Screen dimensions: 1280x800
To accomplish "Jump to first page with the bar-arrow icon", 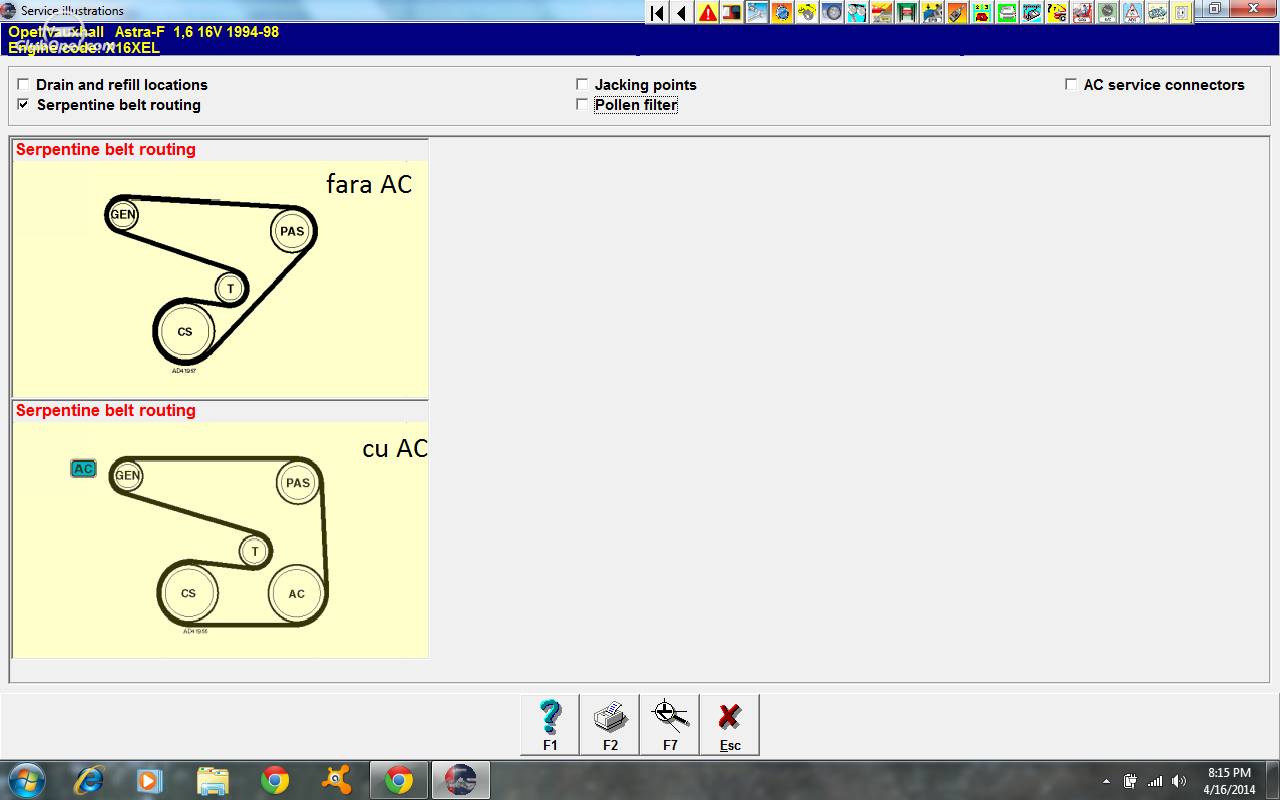I will pyautogui.click(x=657, y=12).
